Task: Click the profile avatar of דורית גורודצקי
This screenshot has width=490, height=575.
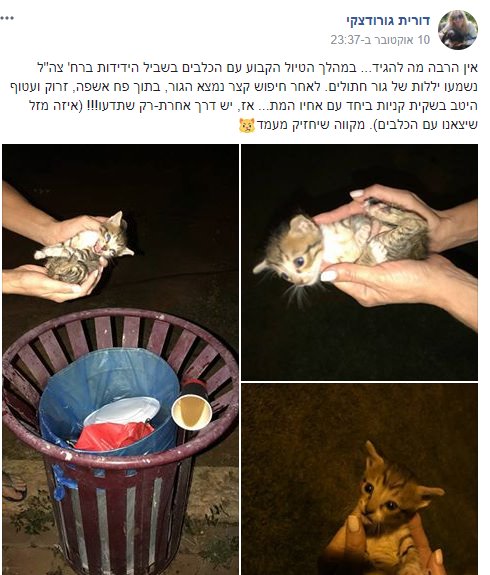Action: pos(458,30)
